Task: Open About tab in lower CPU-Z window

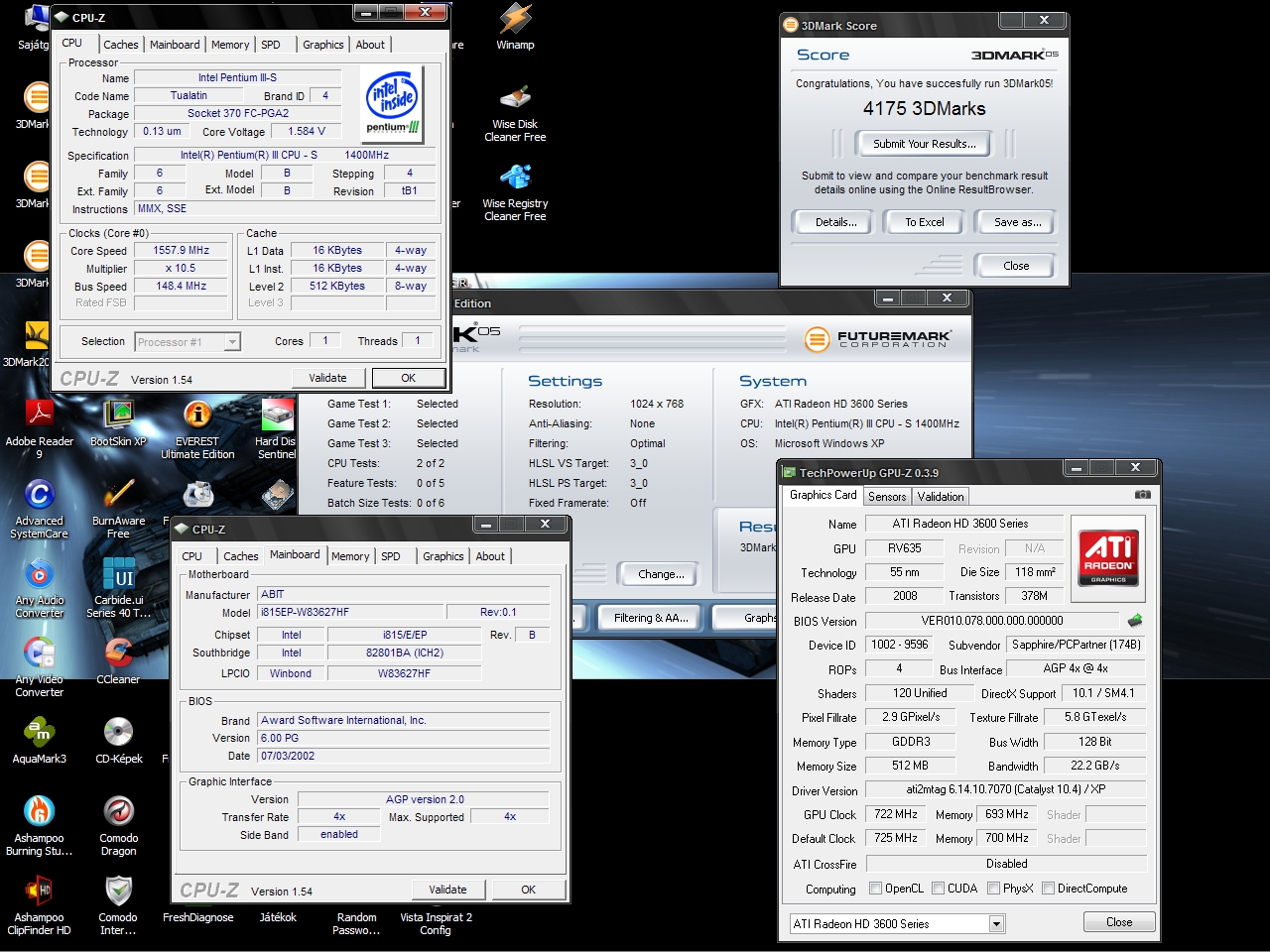Action: click(x=490, y=556)
